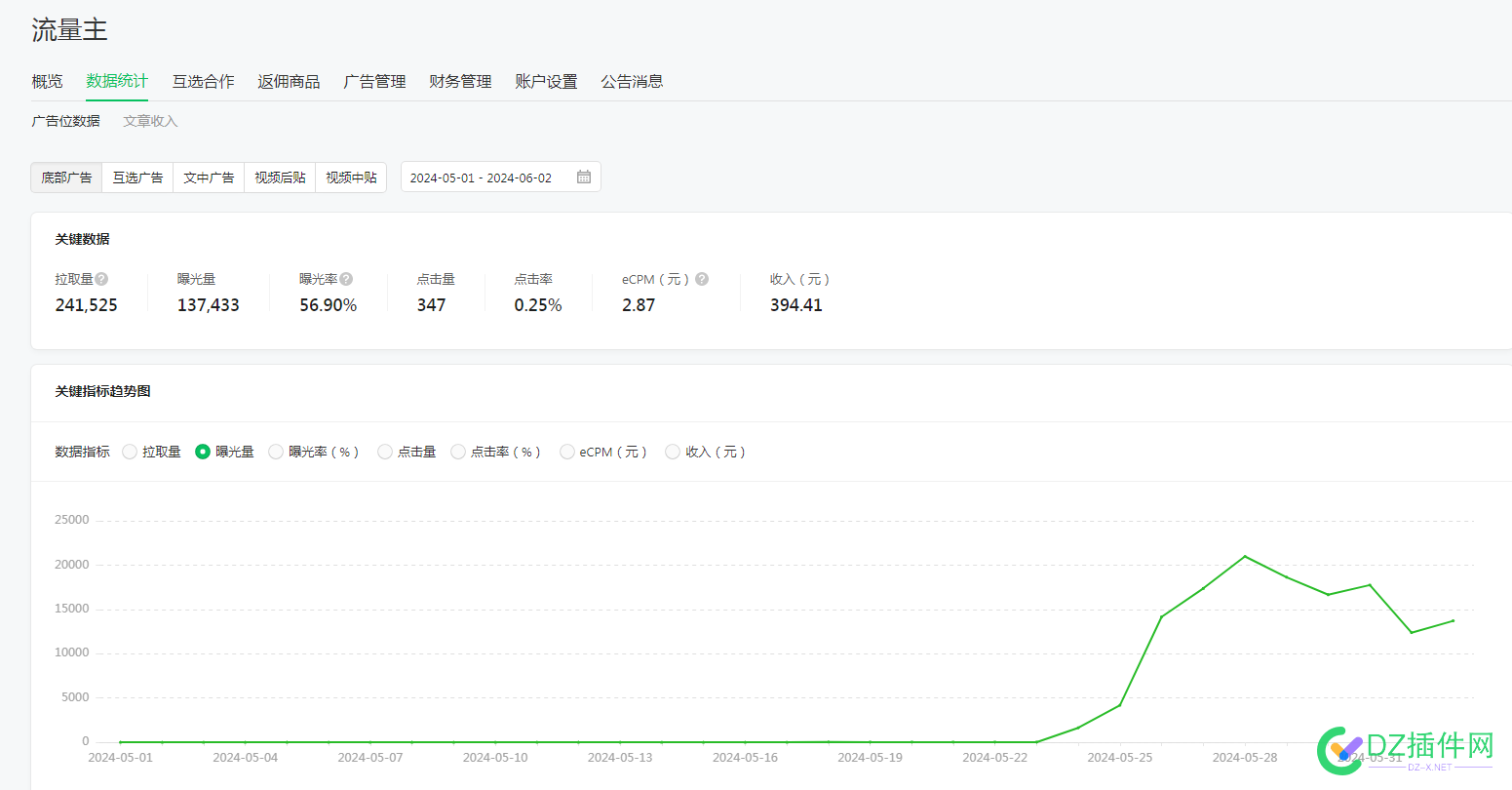Open the 互选合作 tab
The image size is (1512, 790).
pyautogui.click(x=204, y=82)
